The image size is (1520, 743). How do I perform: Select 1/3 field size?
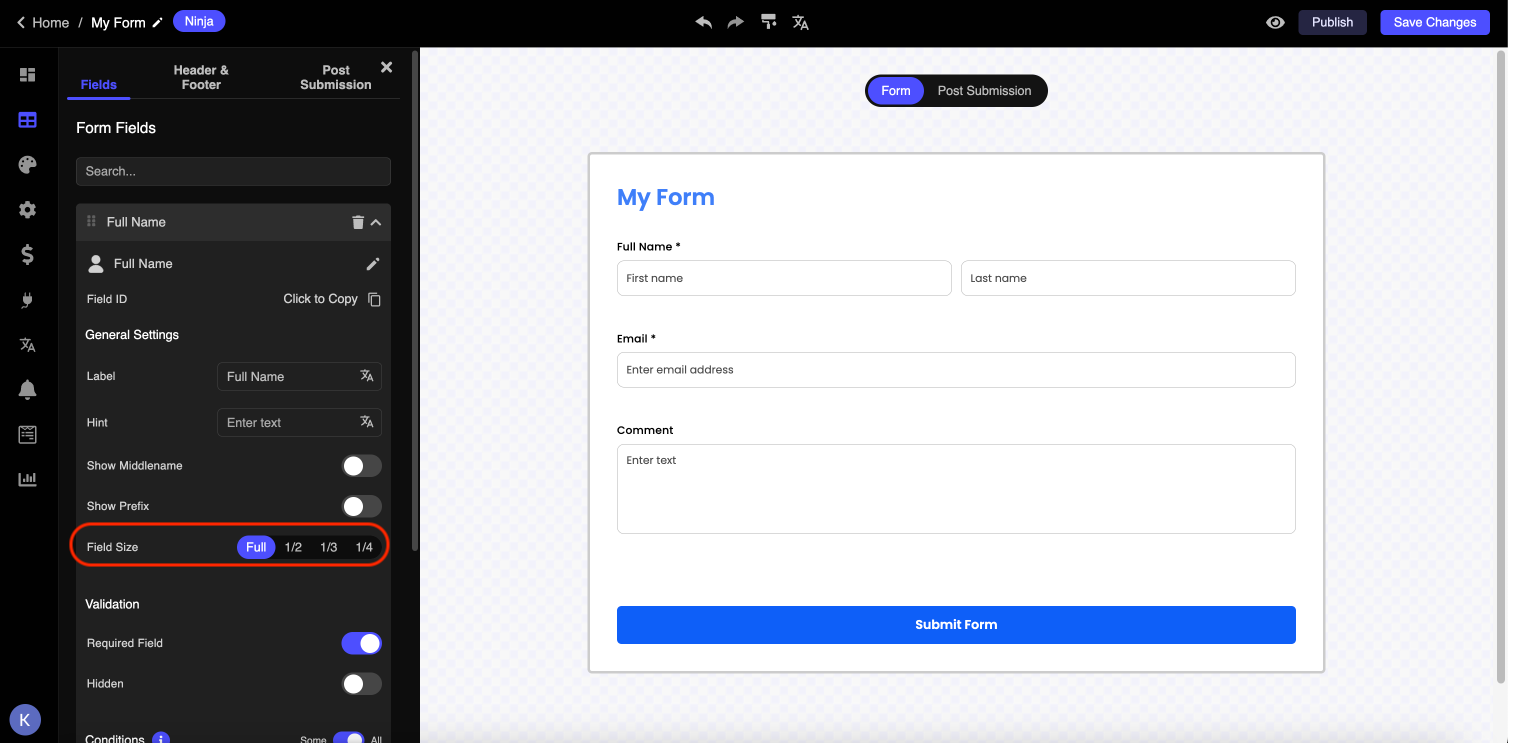(328, 547)
